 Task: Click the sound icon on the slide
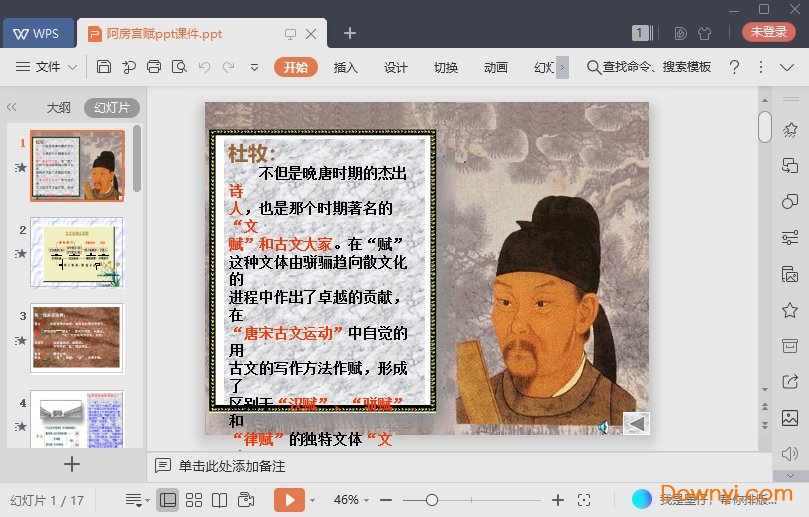pyautogui.click(x=603, y=427)
